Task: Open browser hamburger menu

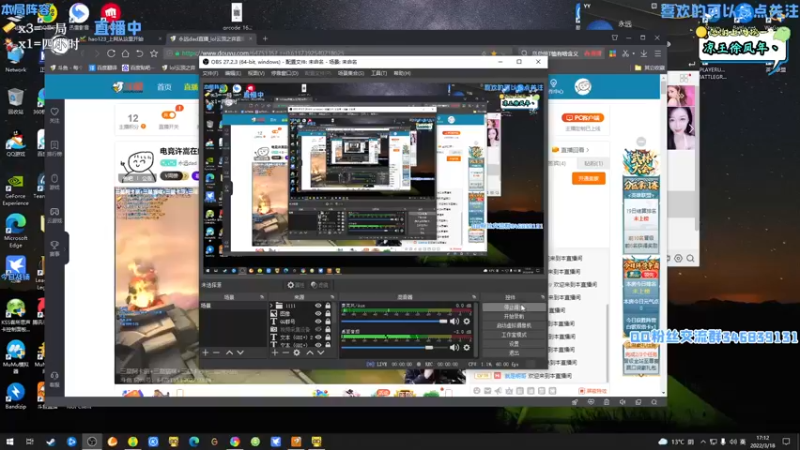Action: click(658, 53)
